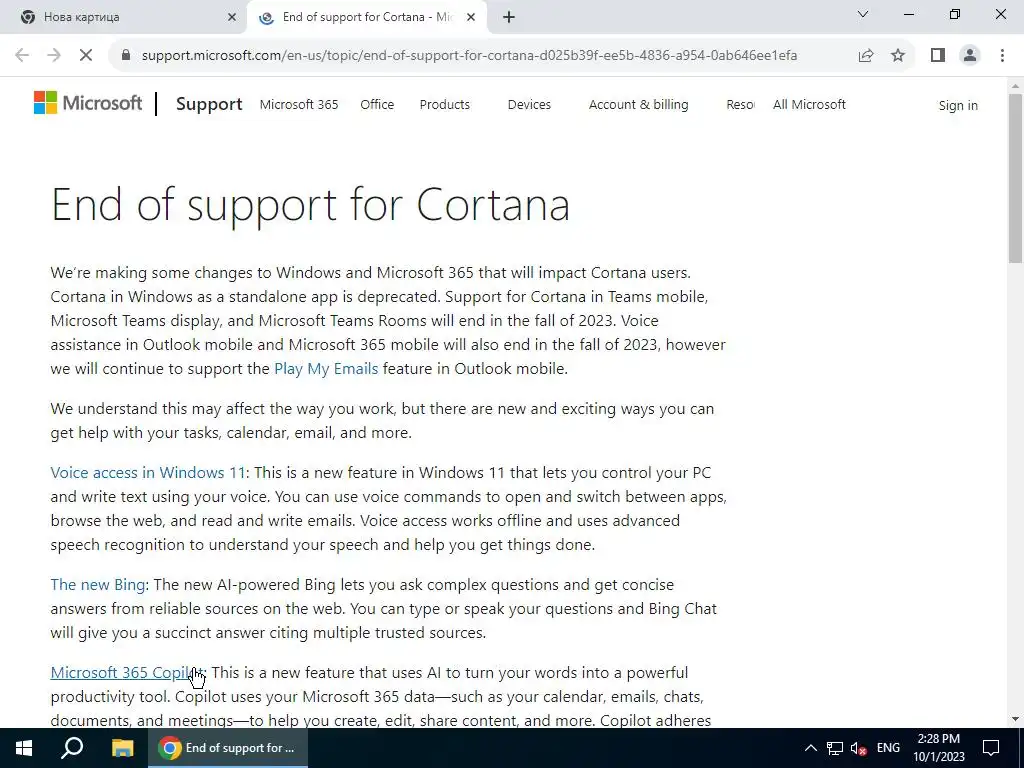Show hidden tray icons chevron

point(810,748)
